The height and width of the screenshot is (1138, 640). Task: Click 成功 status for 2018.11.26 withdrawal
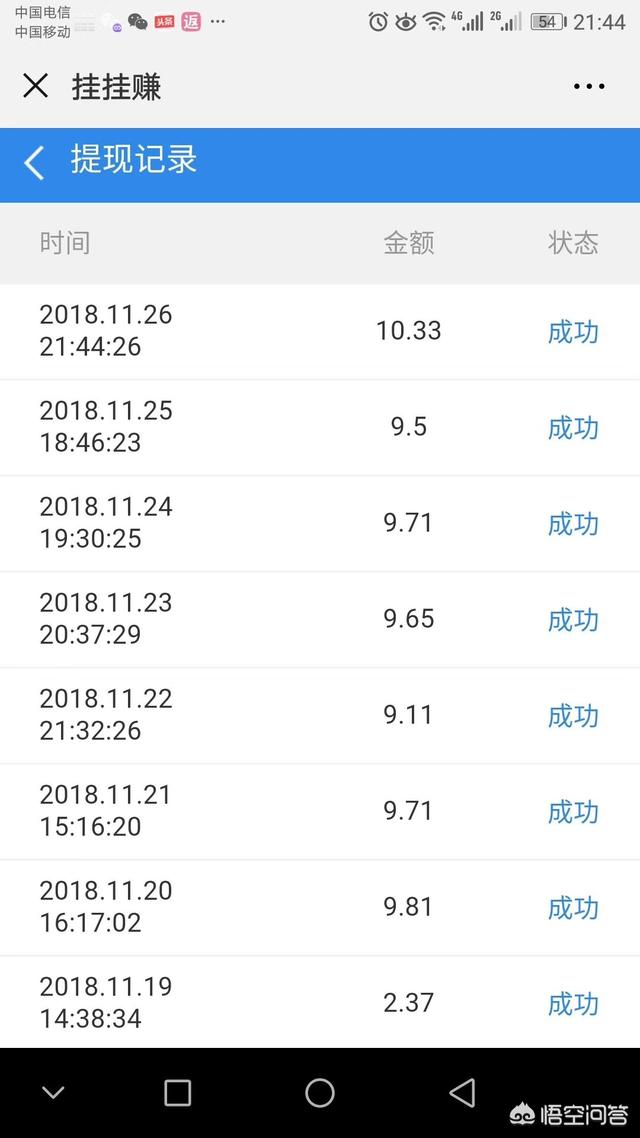[573, 332]
